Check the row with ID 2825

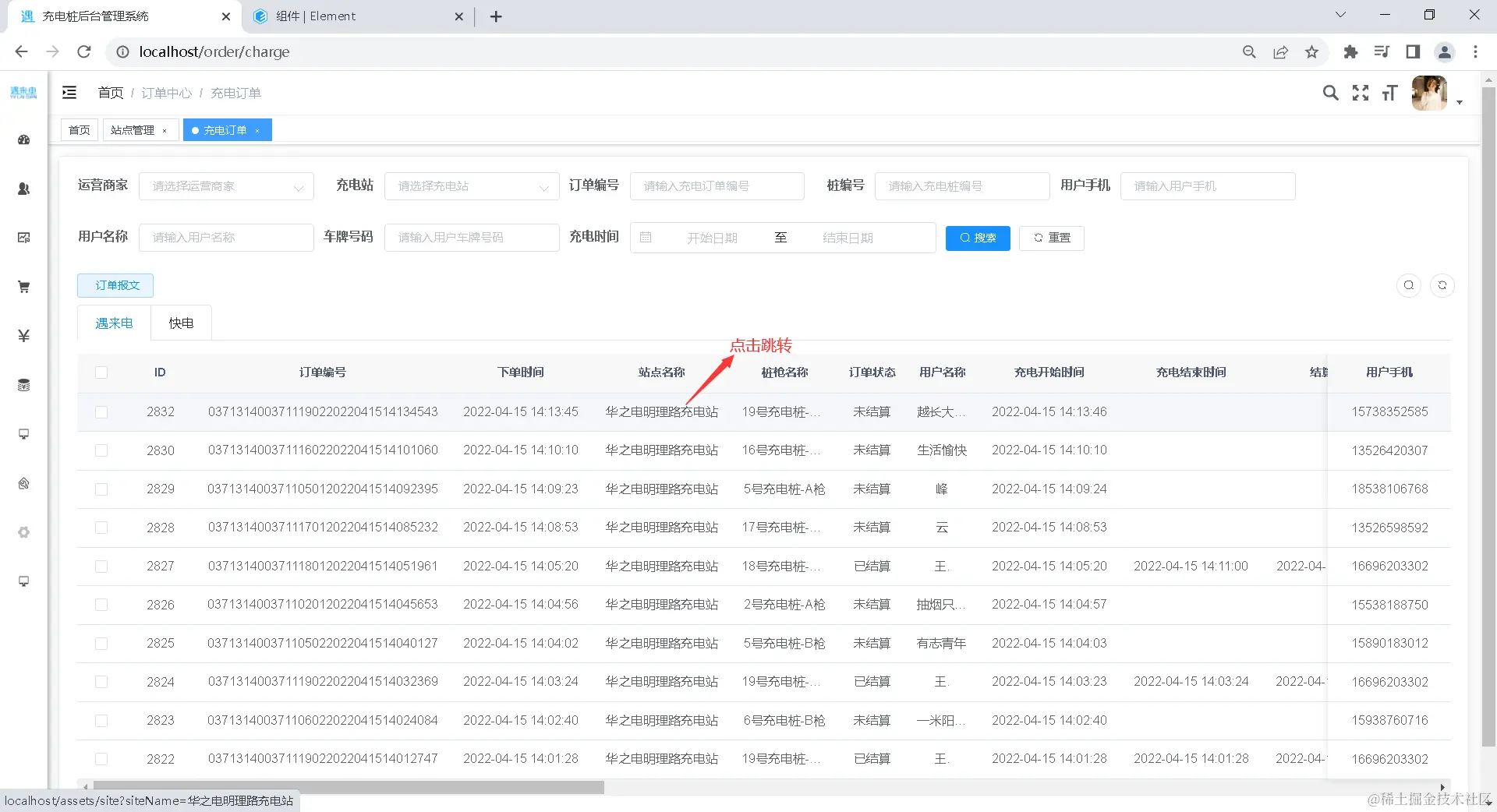point(101,644)
